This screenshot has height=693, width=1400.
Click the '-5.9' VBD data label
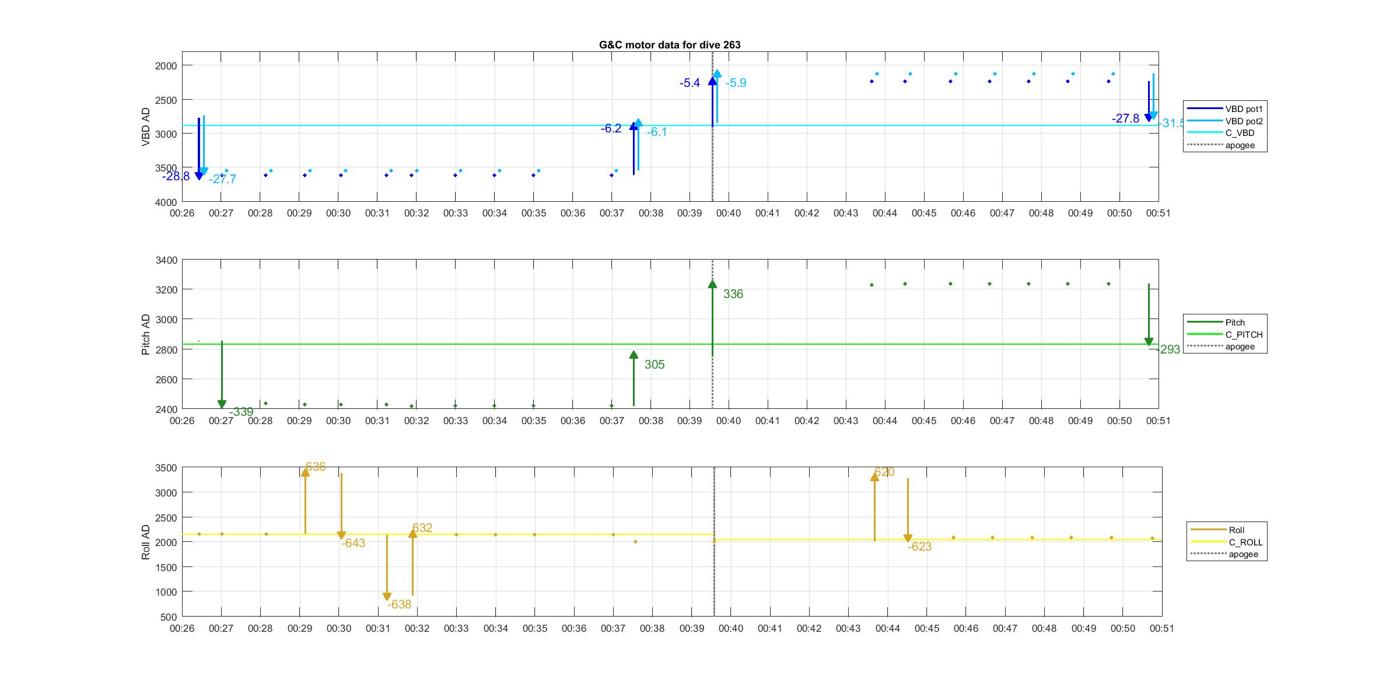coord(736,83)
